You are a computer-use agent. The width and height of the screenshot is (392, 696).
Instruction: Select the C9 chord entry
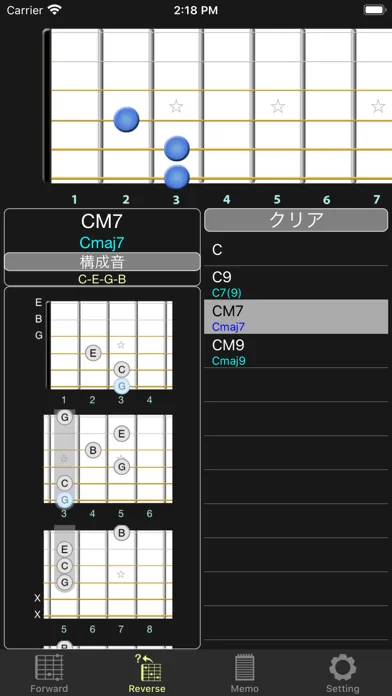pos(296,283)
